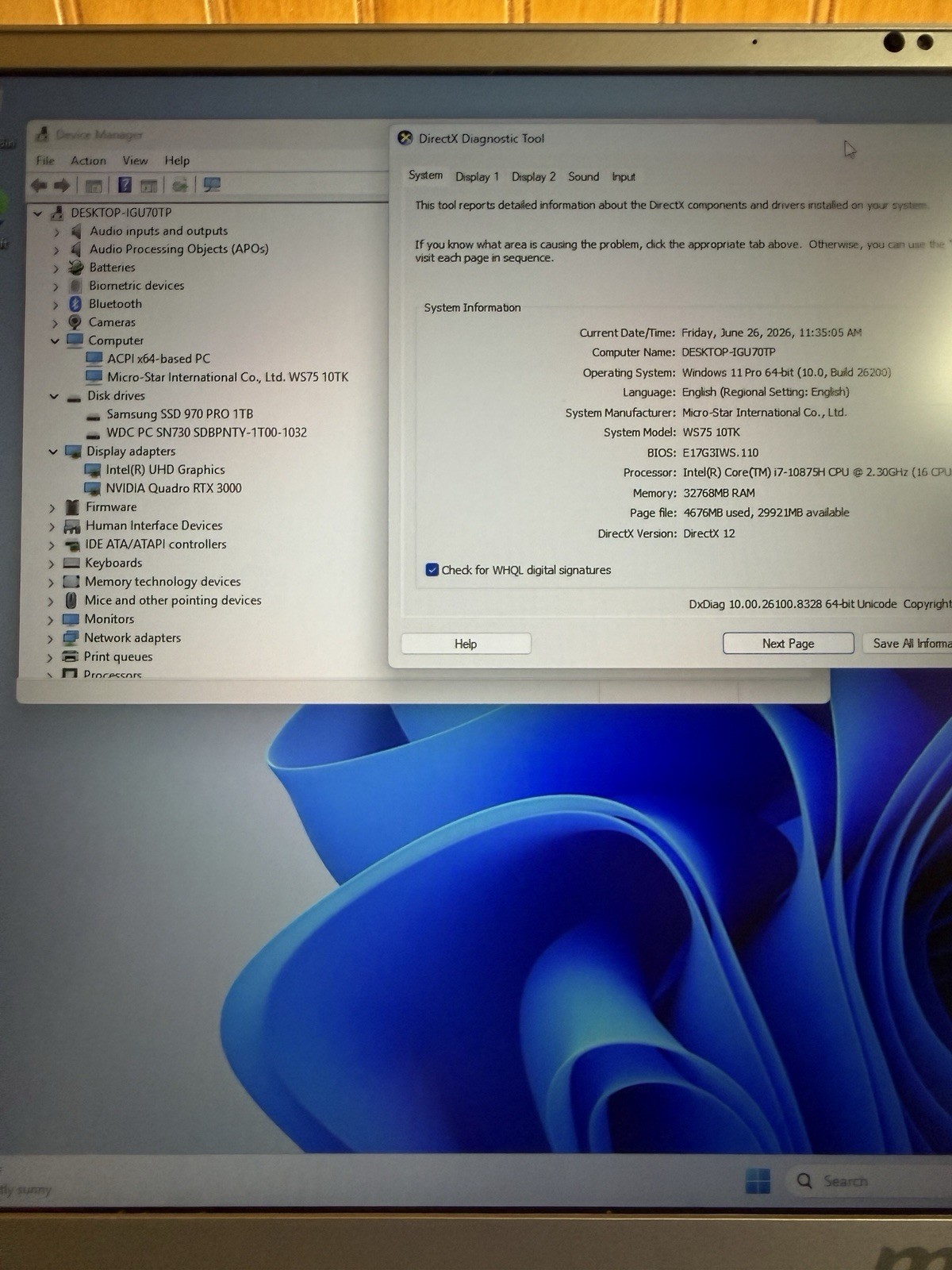Click the taskbar Search box
The width and height of the screenshot is (952, 1270).
pos(869,1181)
